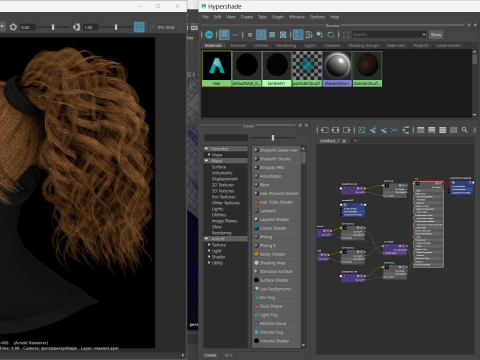The width and height of the screenshot is (480, 360).
Task: Click add selected nodes to graph icon
Action: pos(373,130)
